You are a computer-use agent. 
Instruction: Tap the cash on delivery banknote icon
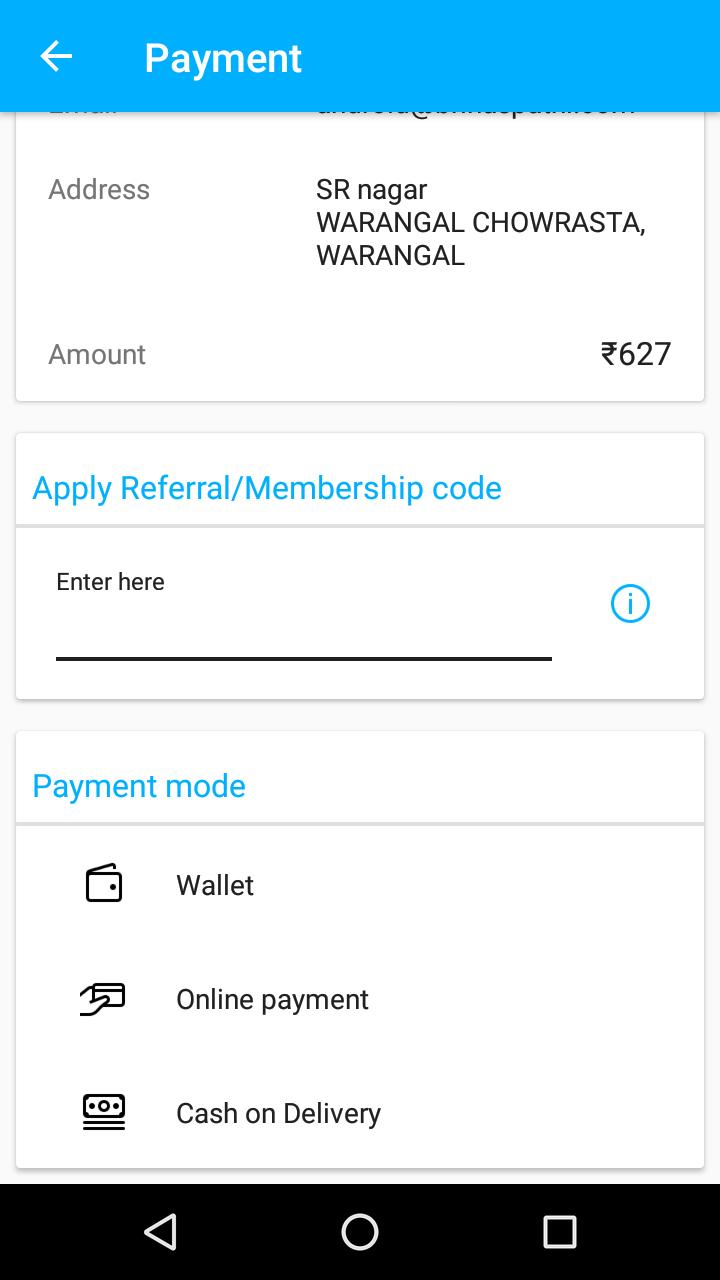[x=104, y=1112]
